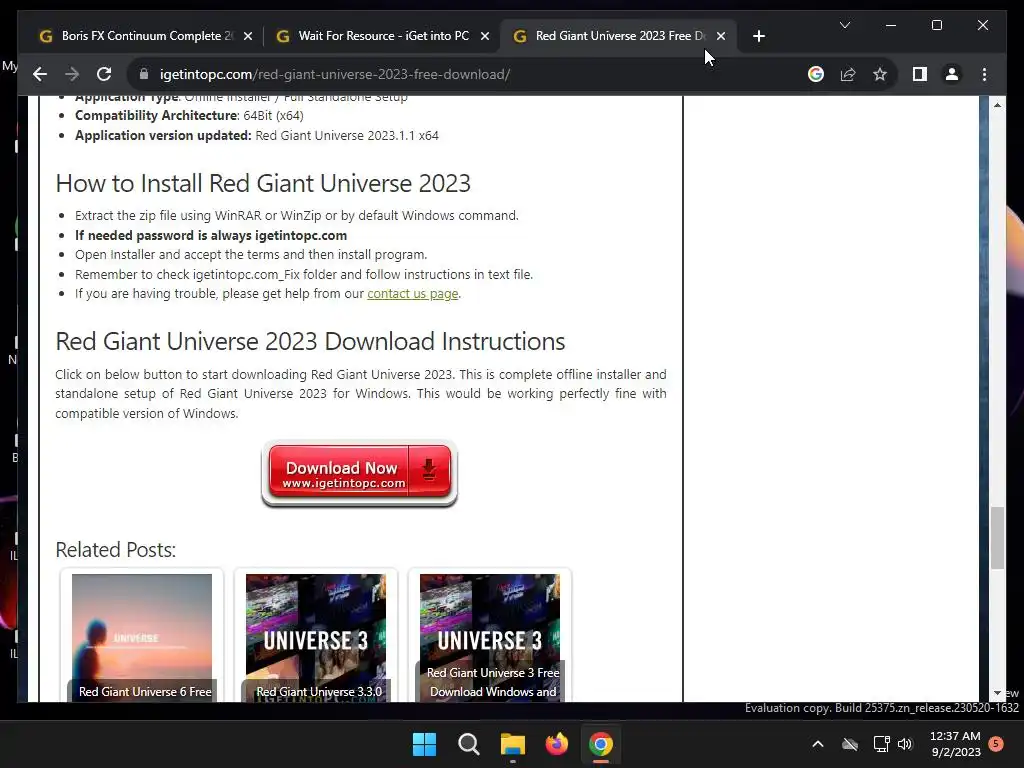Image resolution: width=1024 pixels, height=768 pixels.
Task: Open network settings tray icon
Action: point(882,744)
